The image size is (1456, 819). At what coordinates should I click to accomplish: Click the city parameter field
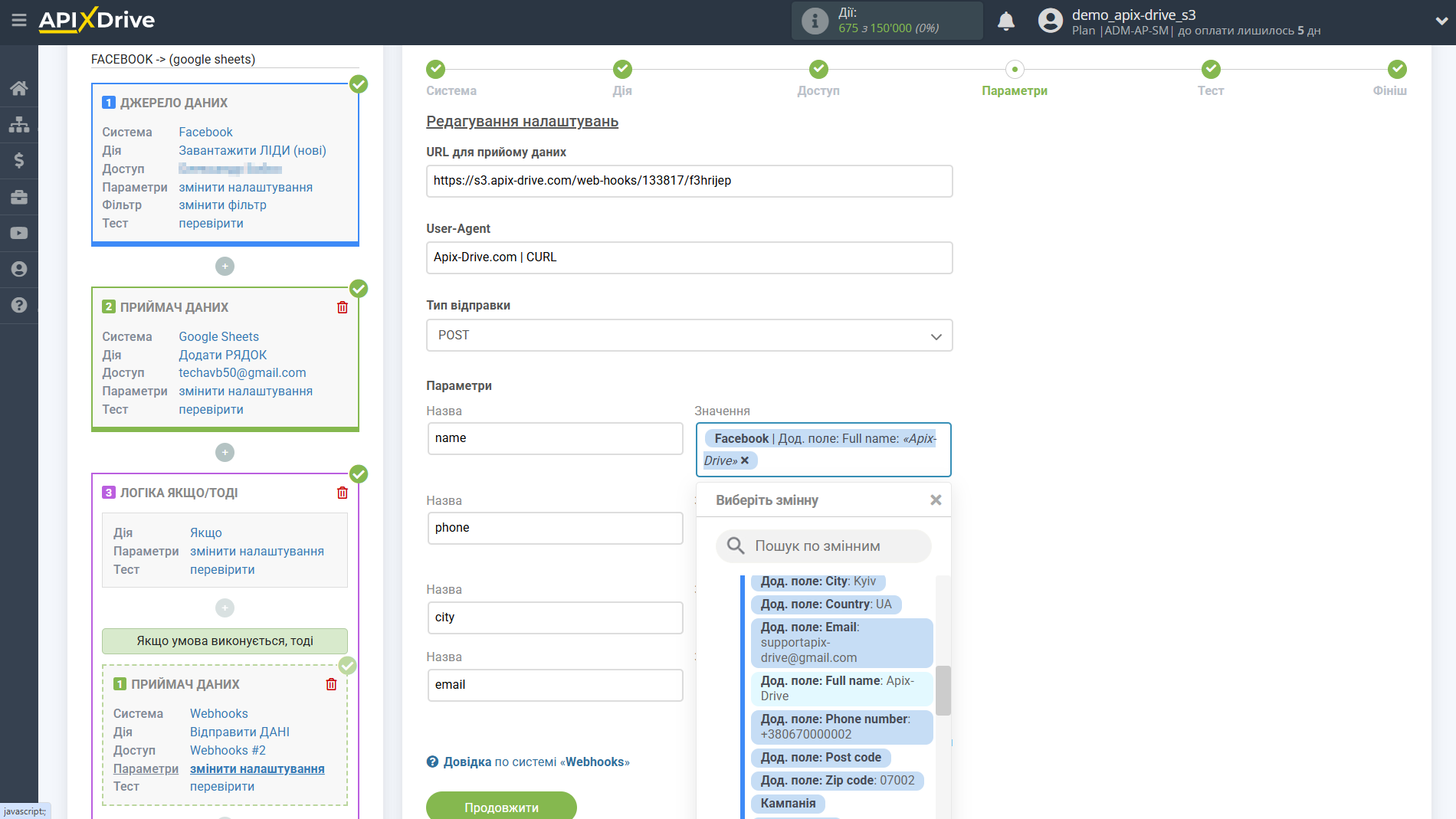click(x=555, y=618)
